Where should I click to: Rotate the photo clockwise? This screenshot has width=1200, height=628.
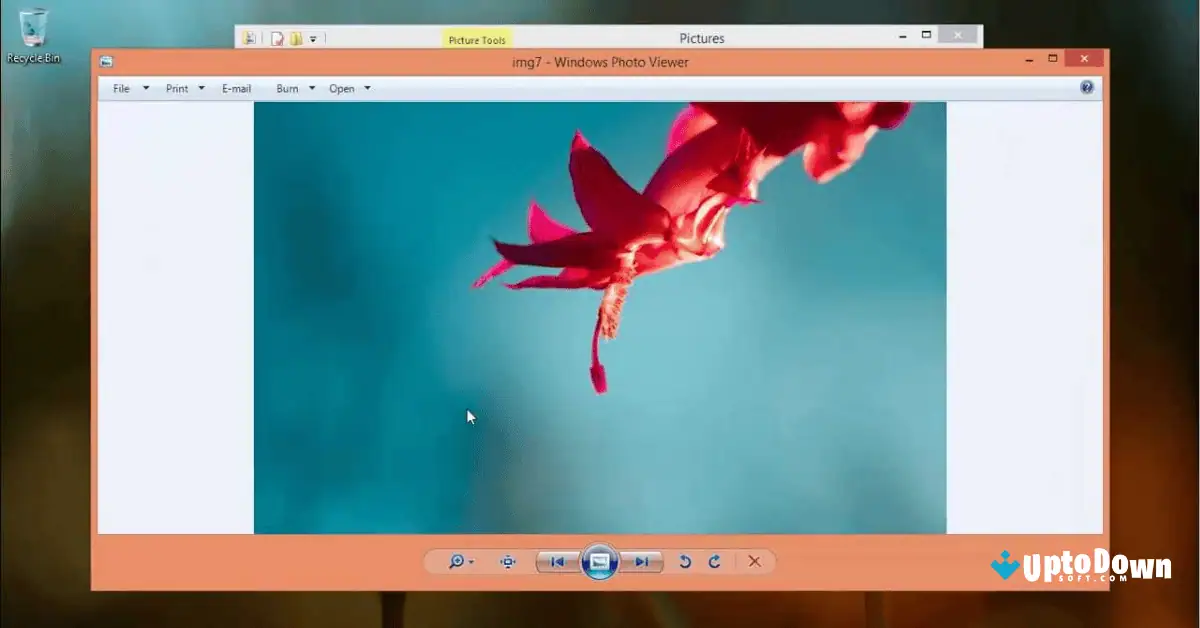[x=713, y=561]
